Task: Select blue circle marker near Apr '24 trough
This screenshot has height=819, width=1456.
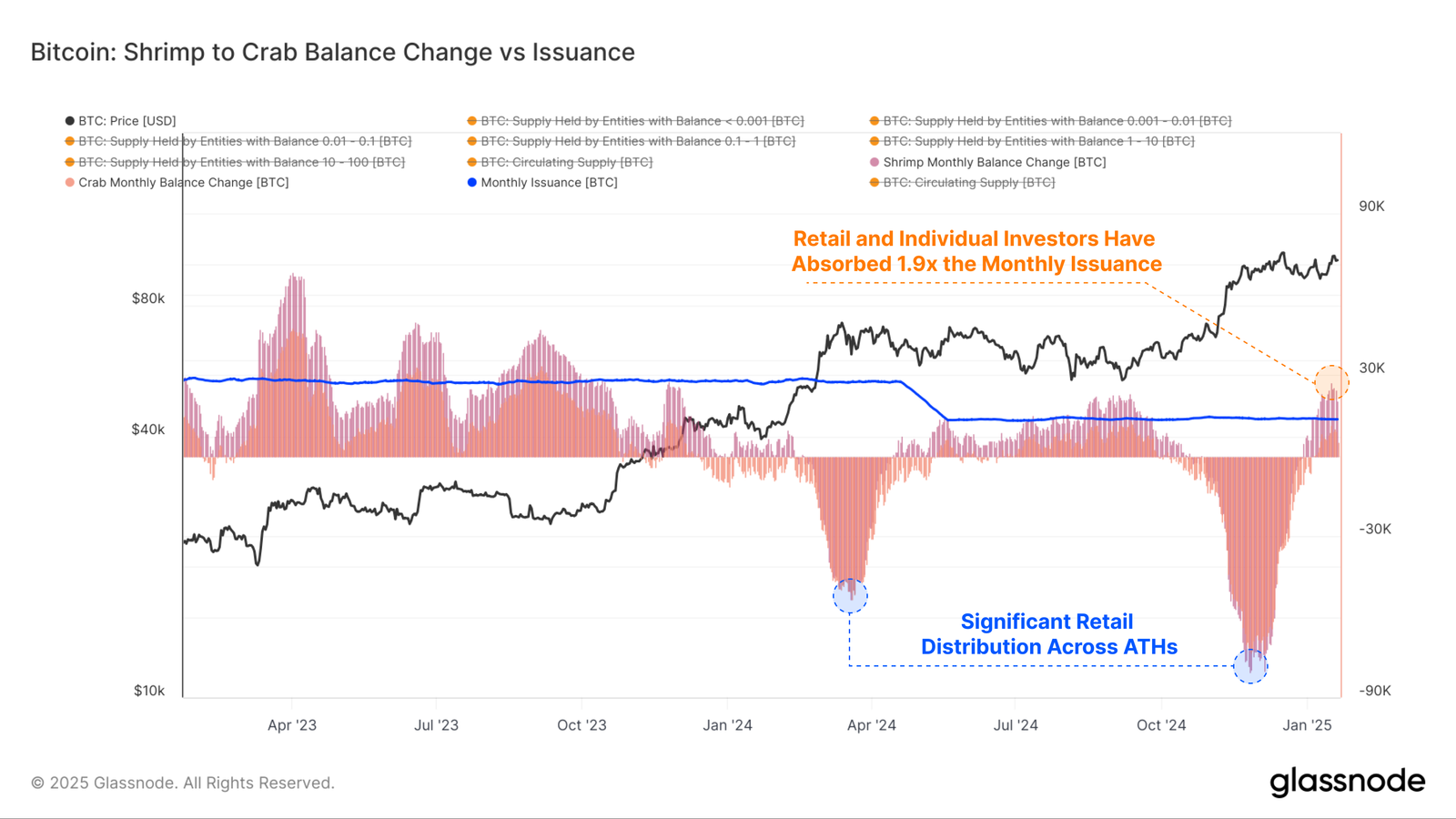Action: 850,596
